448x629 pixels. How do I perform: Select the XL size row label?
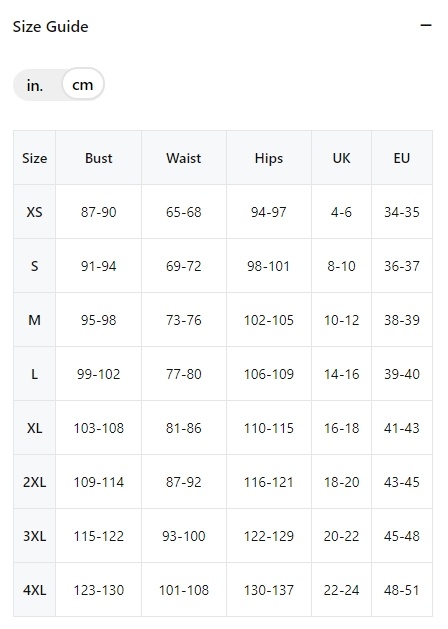click(34, 428)
